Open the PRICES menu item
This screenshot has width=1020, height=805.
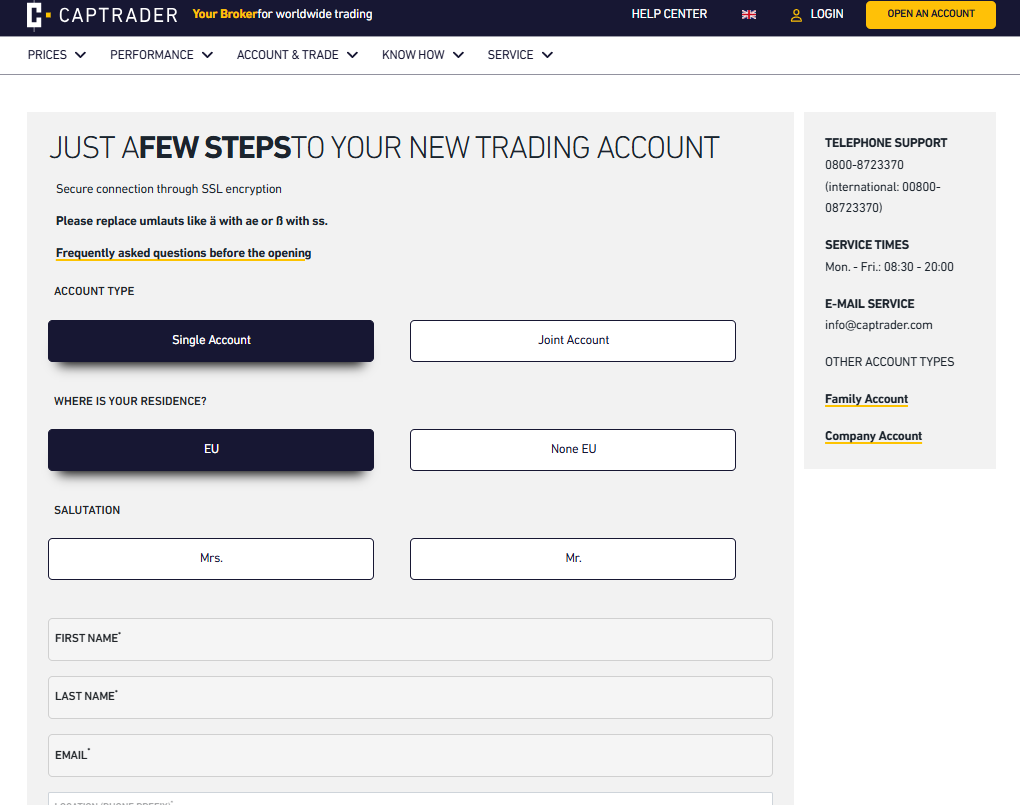point(47,55)
